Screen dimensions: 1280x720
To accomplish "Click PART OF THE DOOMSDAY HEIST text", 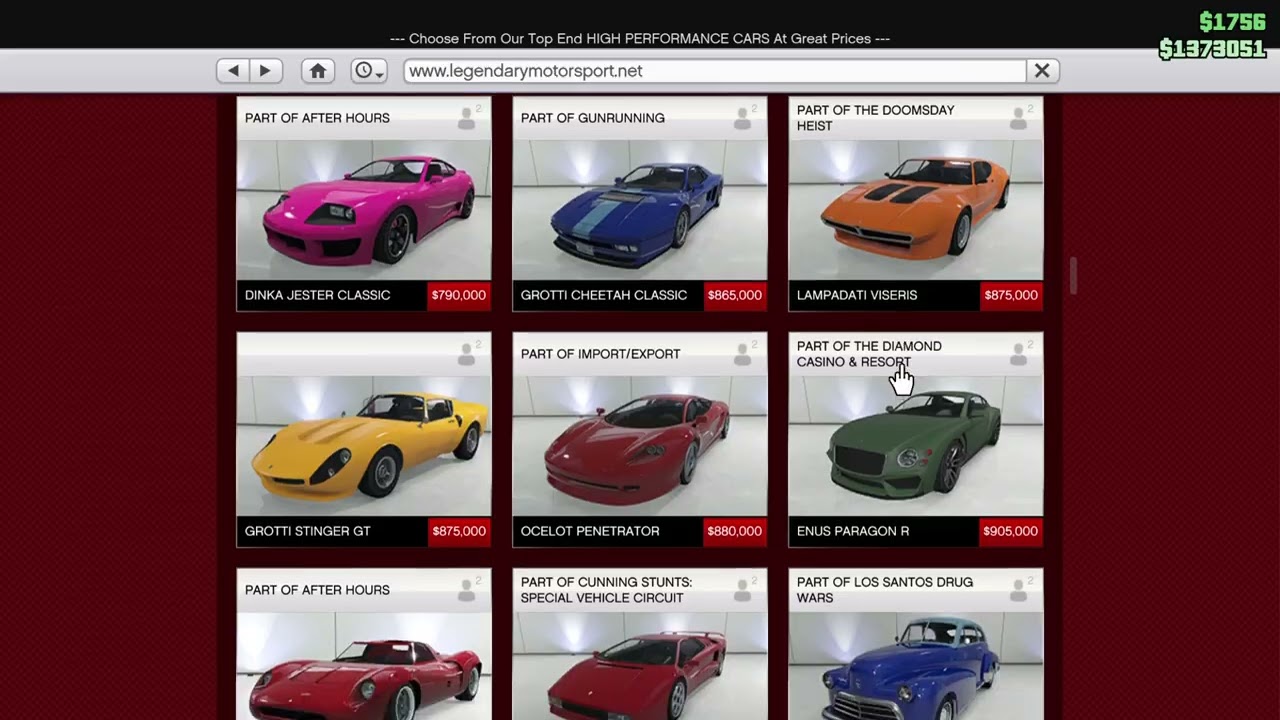I will [x=876, y=118].
